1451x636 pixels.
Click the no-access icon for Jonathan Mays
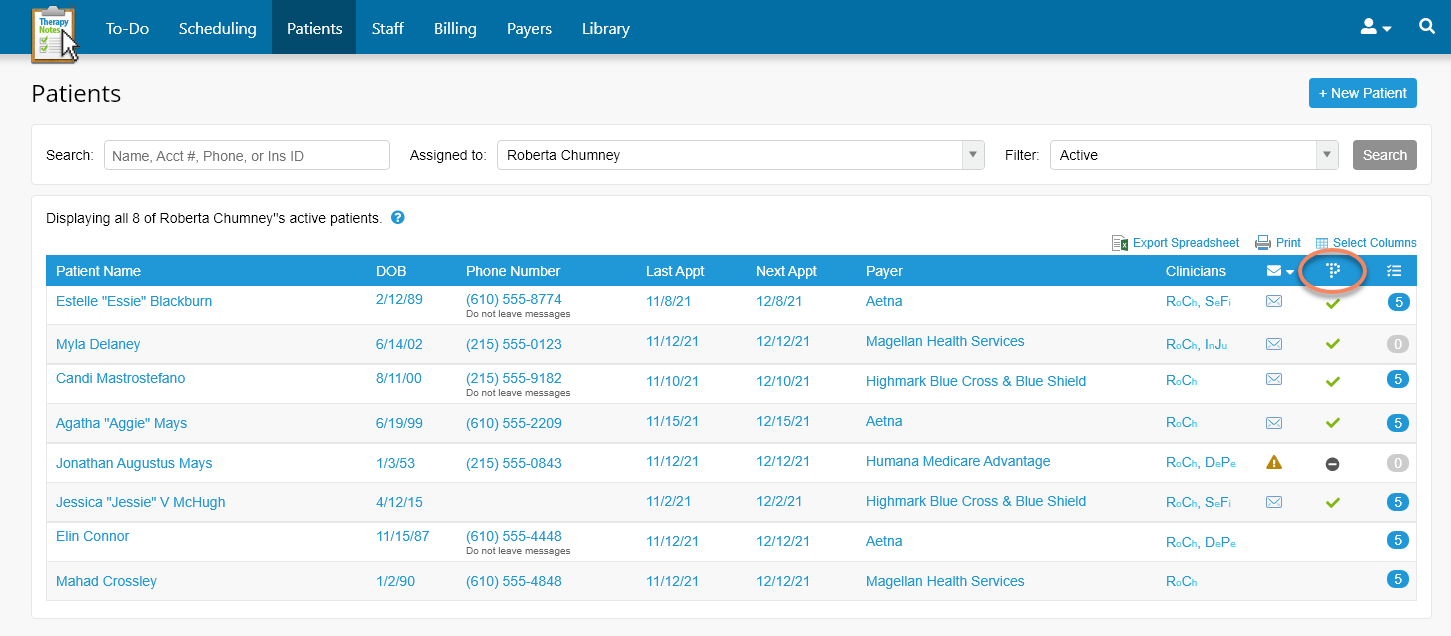(x=1332, y=463)
